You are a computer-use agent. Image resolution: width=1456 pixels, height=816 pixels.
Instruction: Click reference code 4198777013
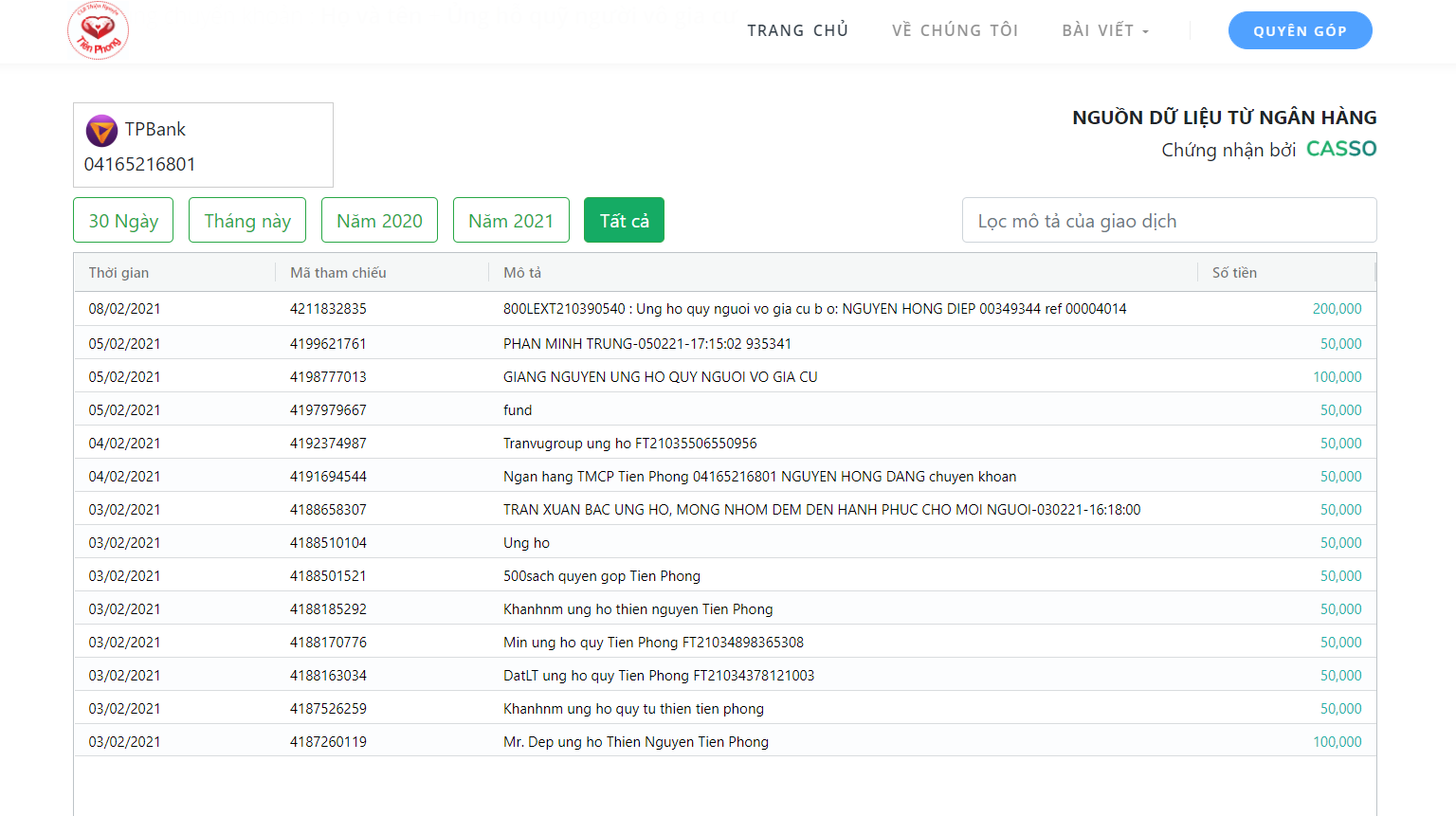pyautogui.click(x=328, y=377)
